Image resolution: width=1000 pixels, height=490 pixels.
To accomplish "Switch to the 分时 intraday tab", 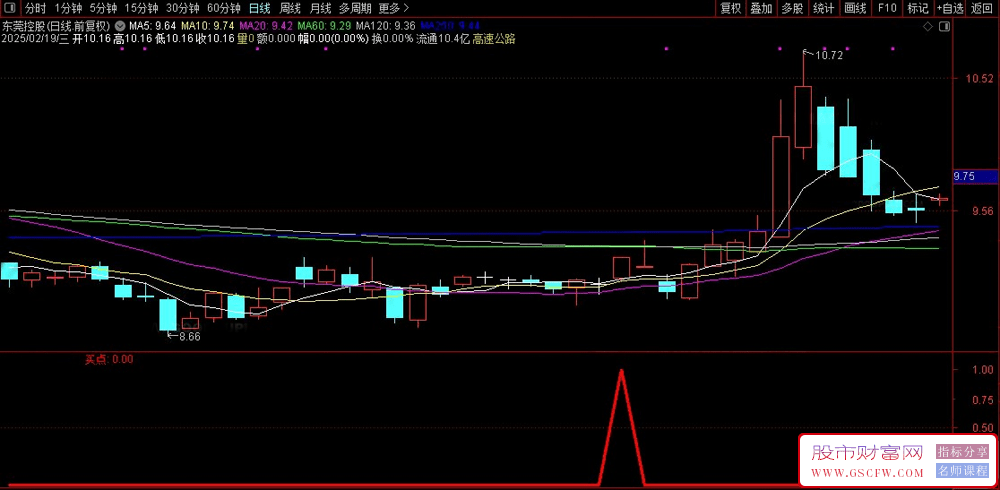I will coord(35,8).
